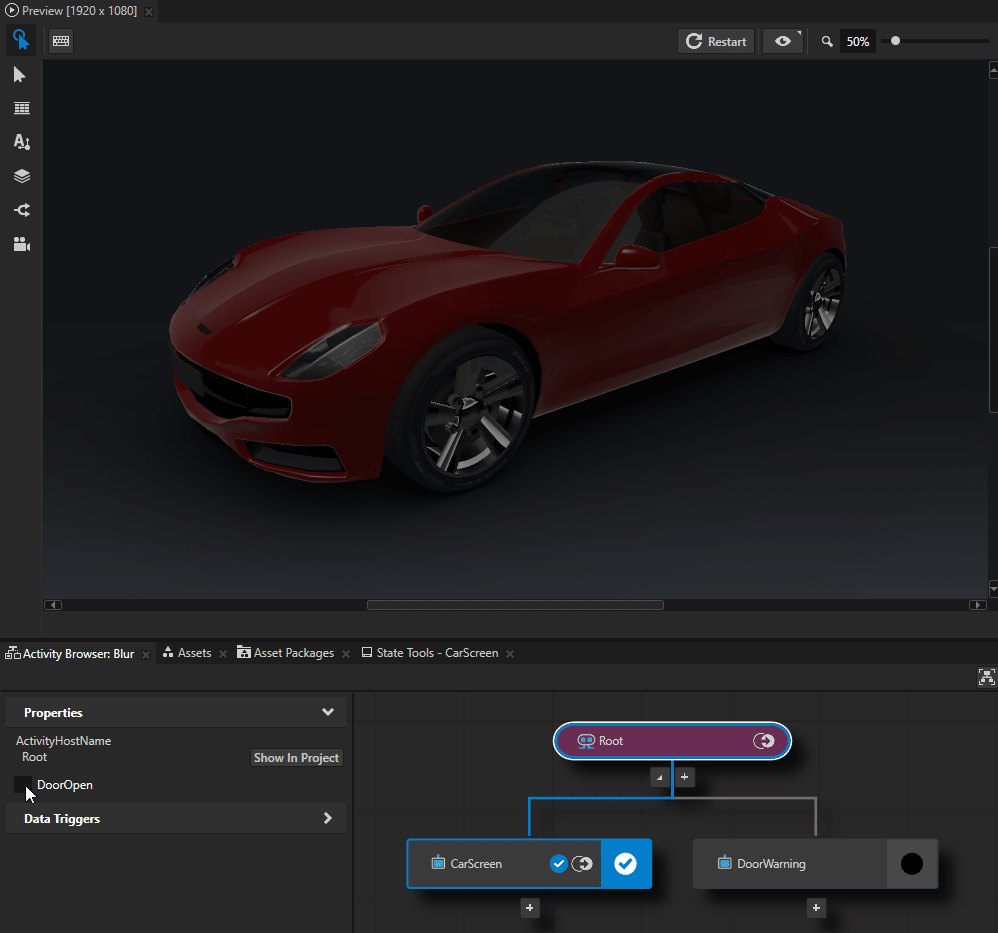Select the text annotation tool
Viewport: 998px width, 933px height.
tap(21, 142)
